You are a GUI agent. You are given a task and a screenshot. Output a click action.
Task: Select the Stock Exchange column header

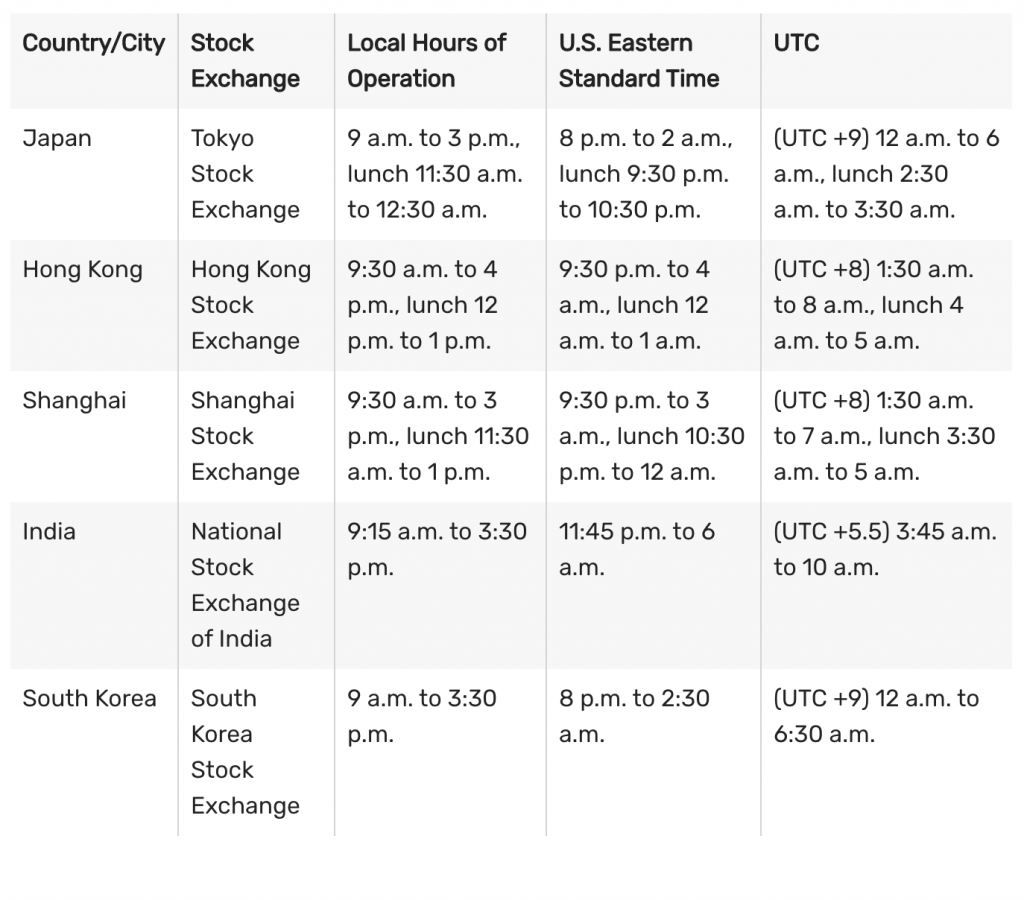[x=245, y=61]
